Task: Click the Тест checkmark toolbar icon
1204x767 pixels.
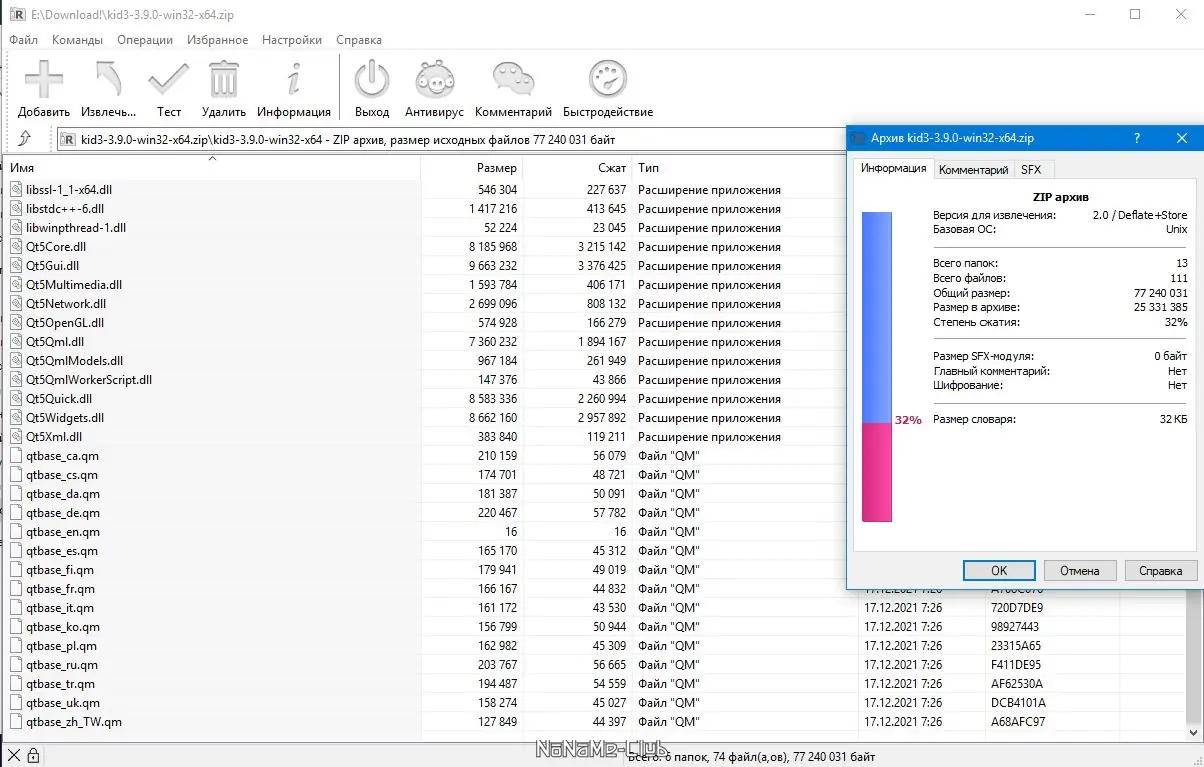Action: click(168, 79)
